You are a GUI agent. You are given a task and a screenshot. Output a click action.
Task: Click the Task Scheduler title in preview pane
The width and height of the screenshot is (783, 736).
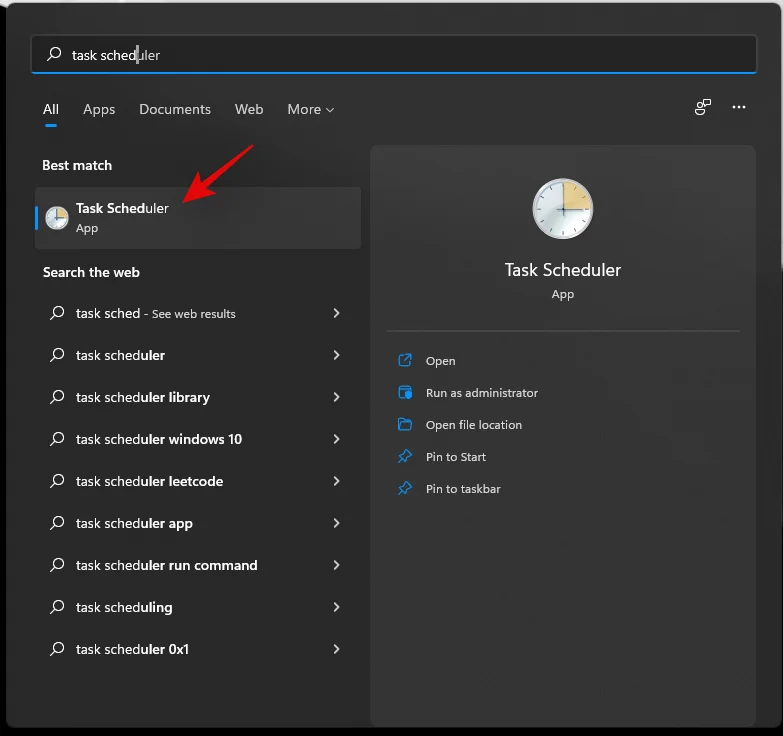(563, 270)
